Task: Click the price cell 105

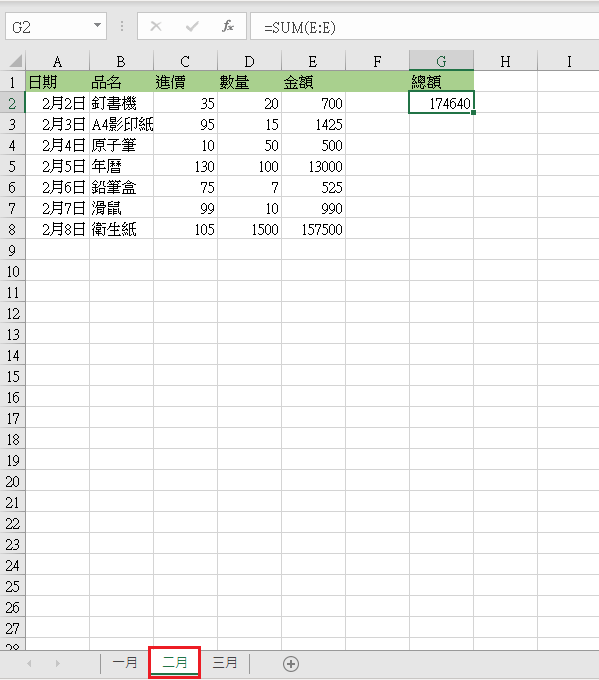Action: [x=185, y=229]
